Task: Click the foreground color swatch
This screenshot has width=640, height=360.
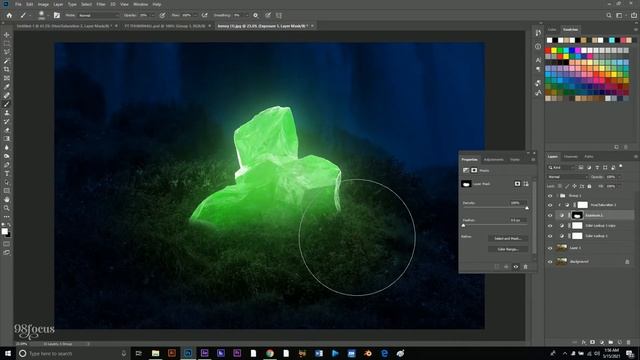Action: (x=4, y=231)
